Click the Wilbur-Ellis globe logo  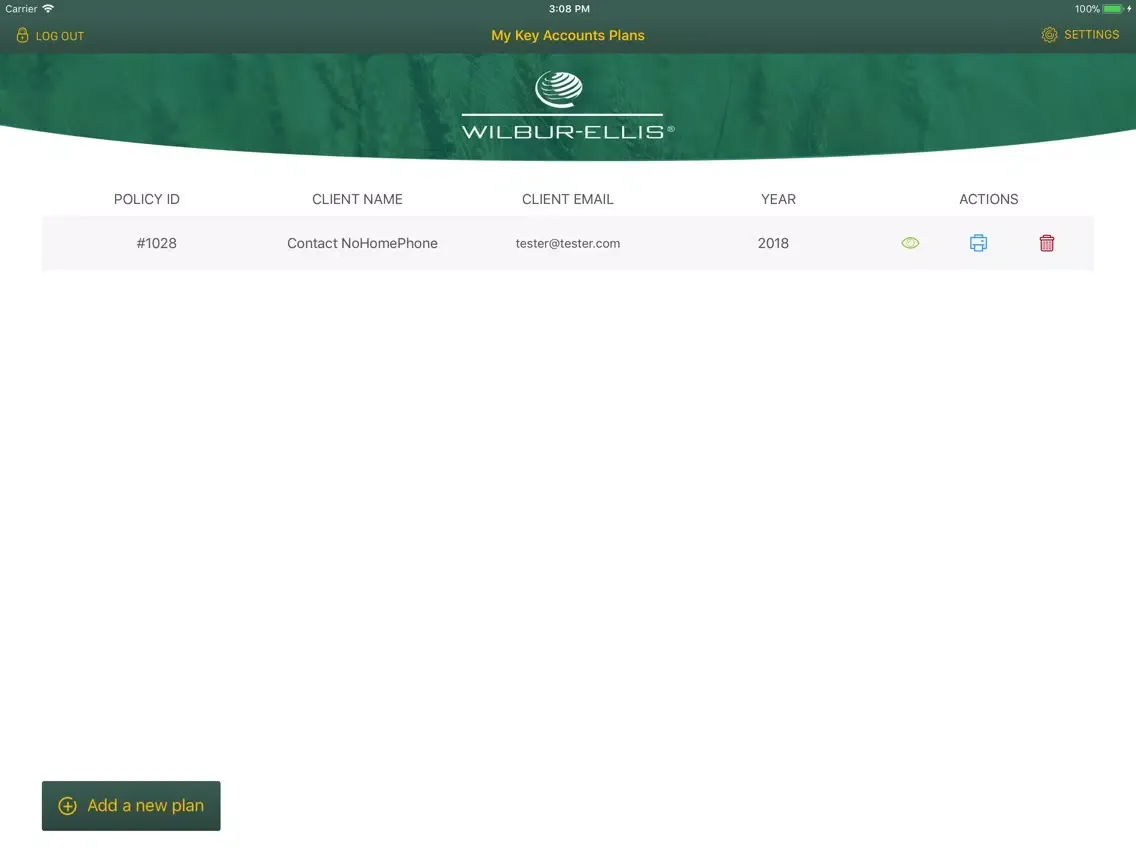click(x=559, y=89)
